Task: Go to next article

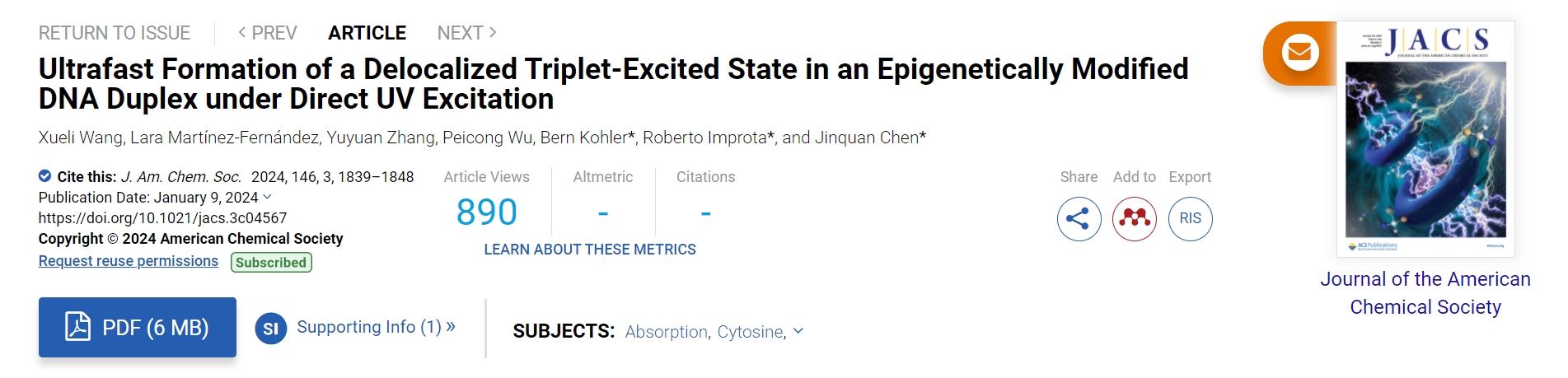Action: [466, 33]
